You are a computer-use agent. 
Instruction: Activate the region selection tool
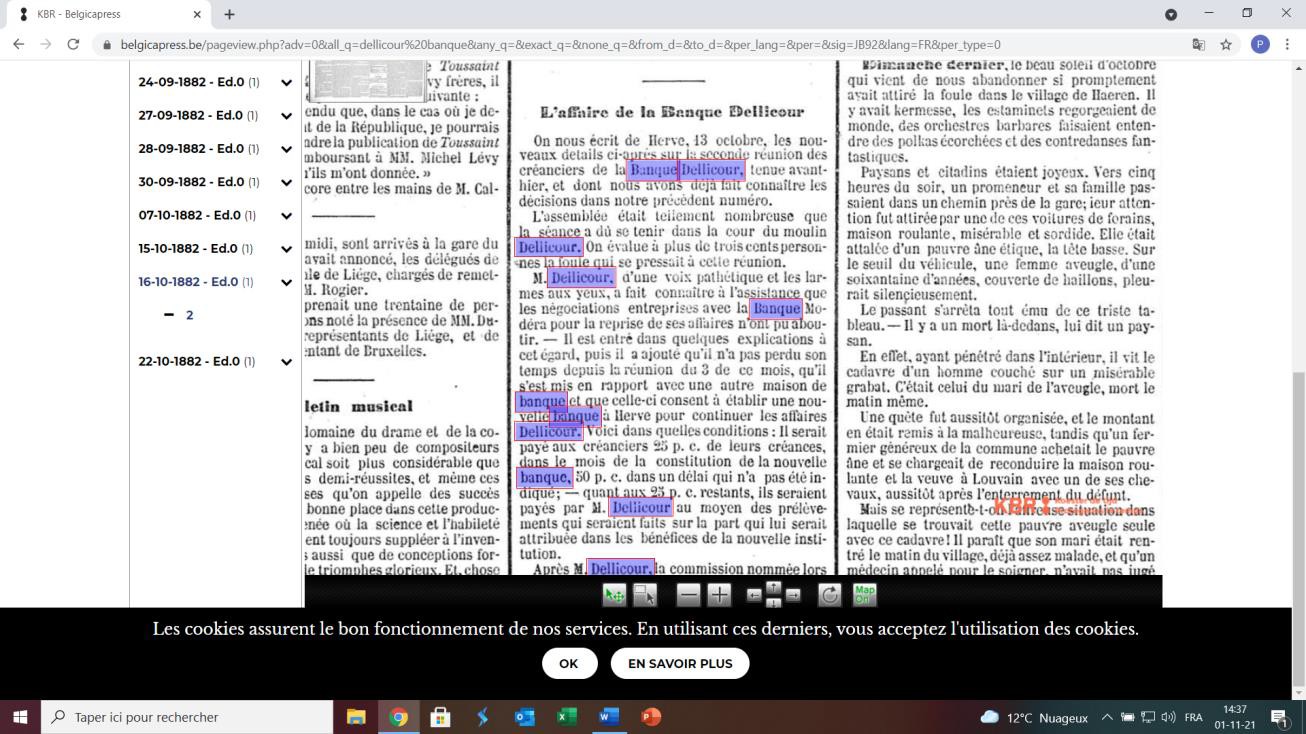click(645, 595)
